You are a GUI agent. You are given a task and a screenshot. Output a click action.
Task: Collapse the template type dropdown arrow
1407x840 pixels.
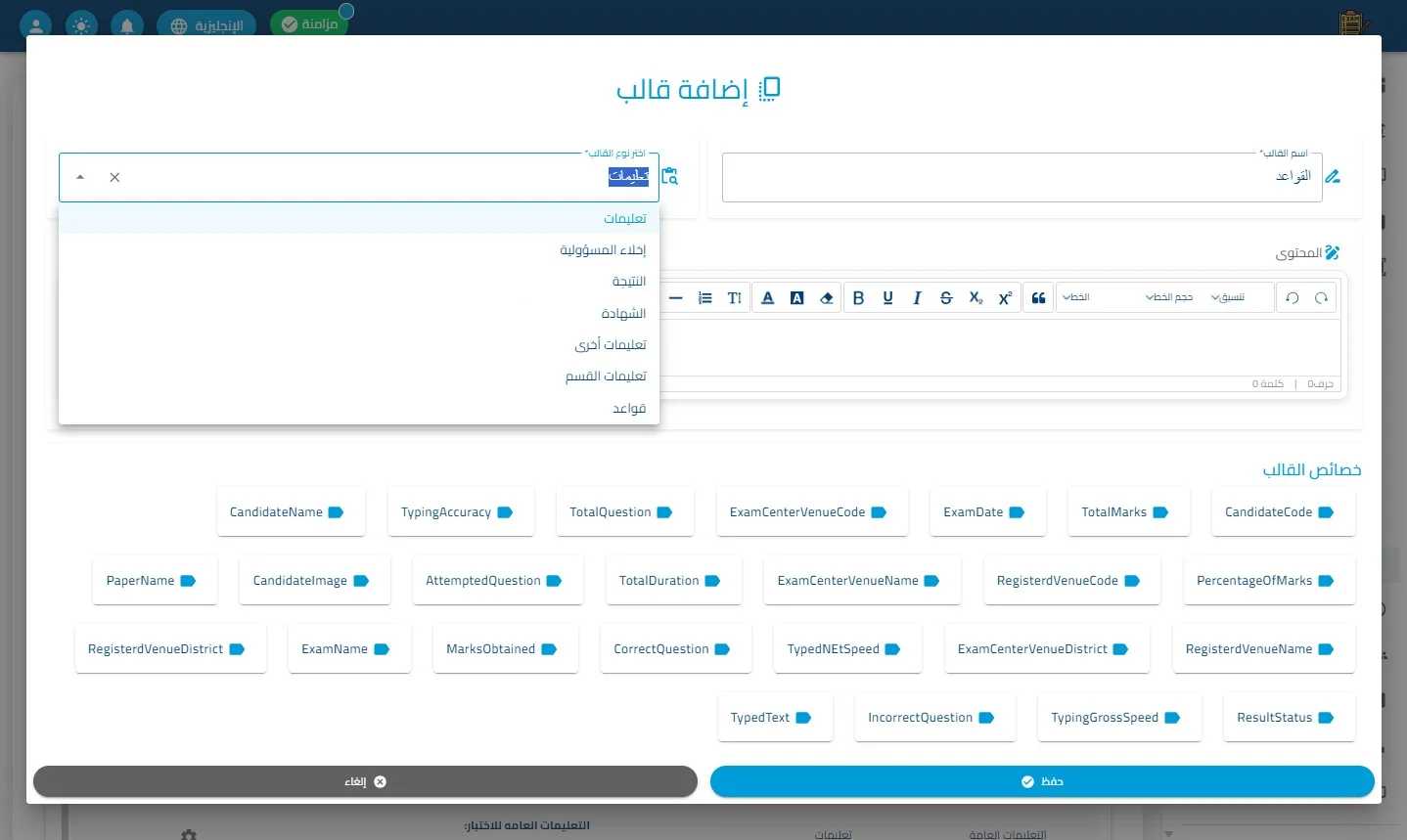pyautogui.click(x=80, y=177)
